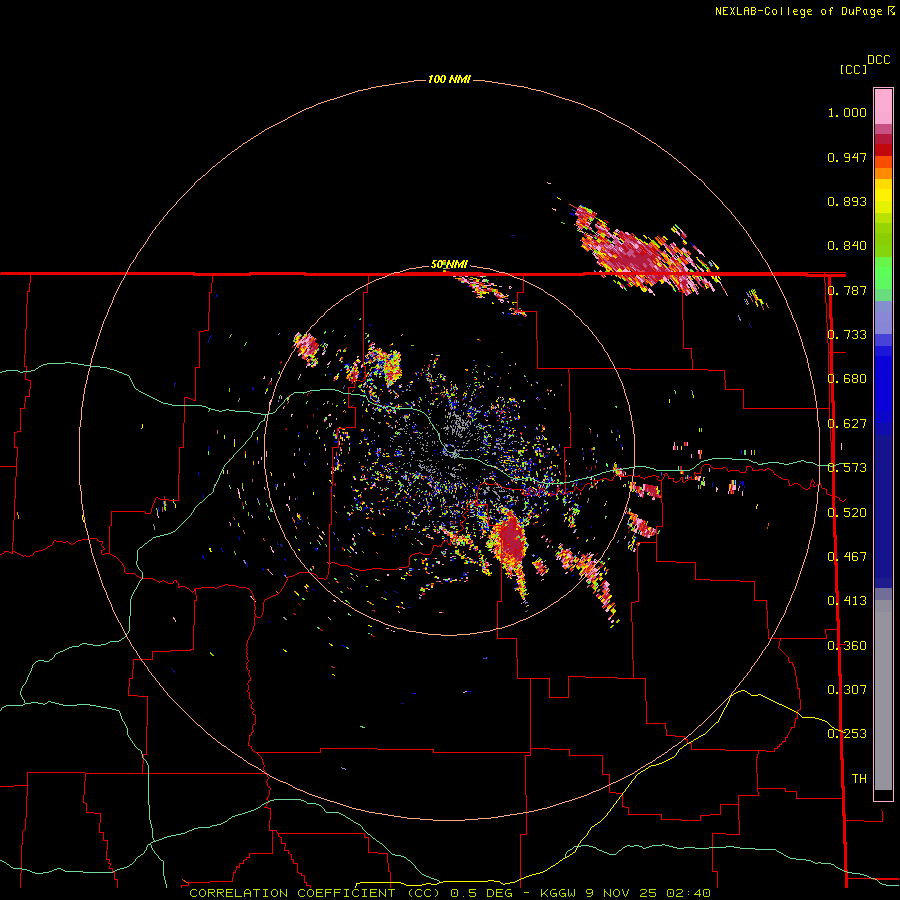Select the 0.413 scale value
Image resolution: width=900 pixels, height=900 pixels.
[847, 601]
